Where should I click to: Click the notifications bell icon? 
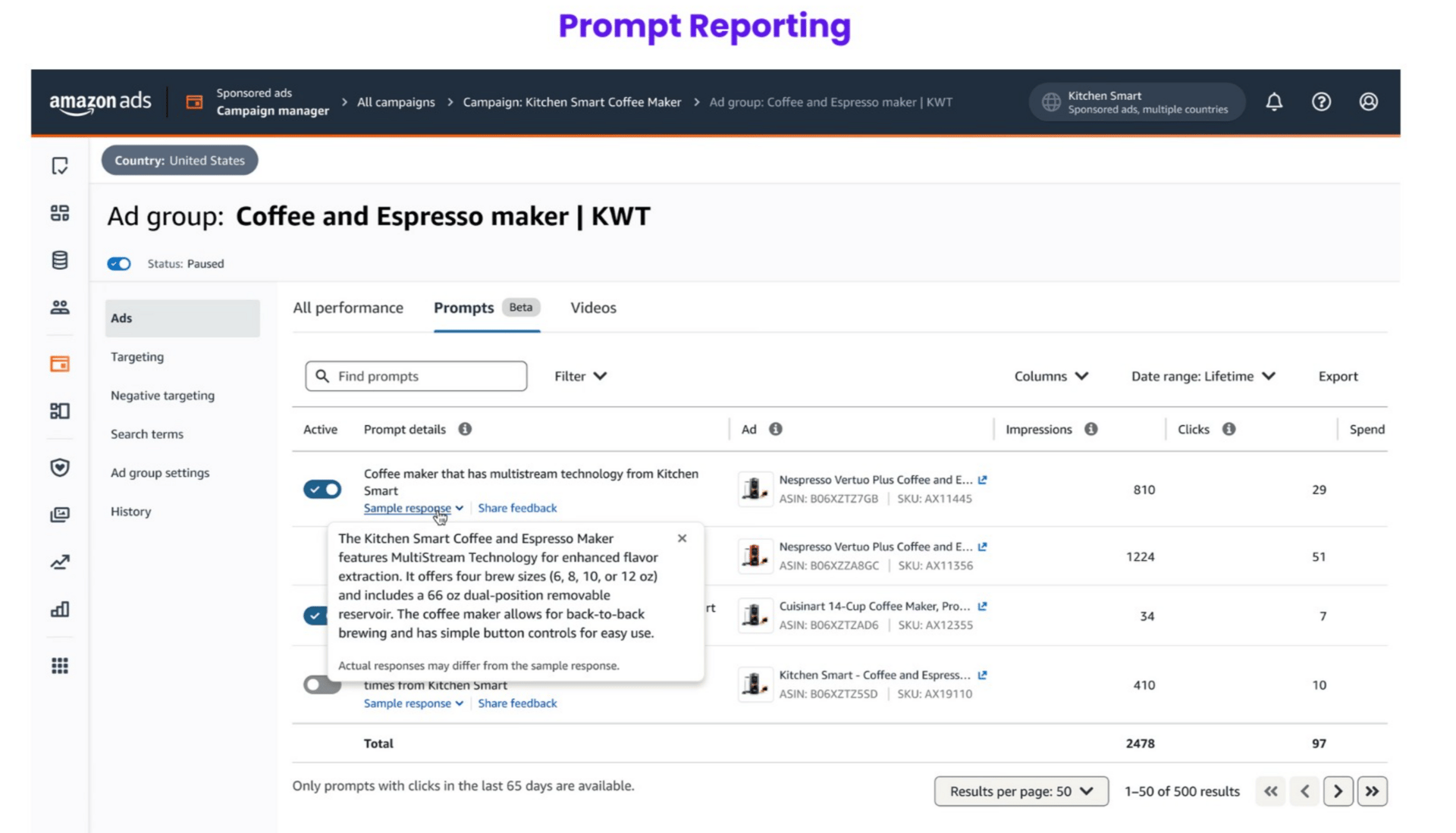coord(1274,102)
